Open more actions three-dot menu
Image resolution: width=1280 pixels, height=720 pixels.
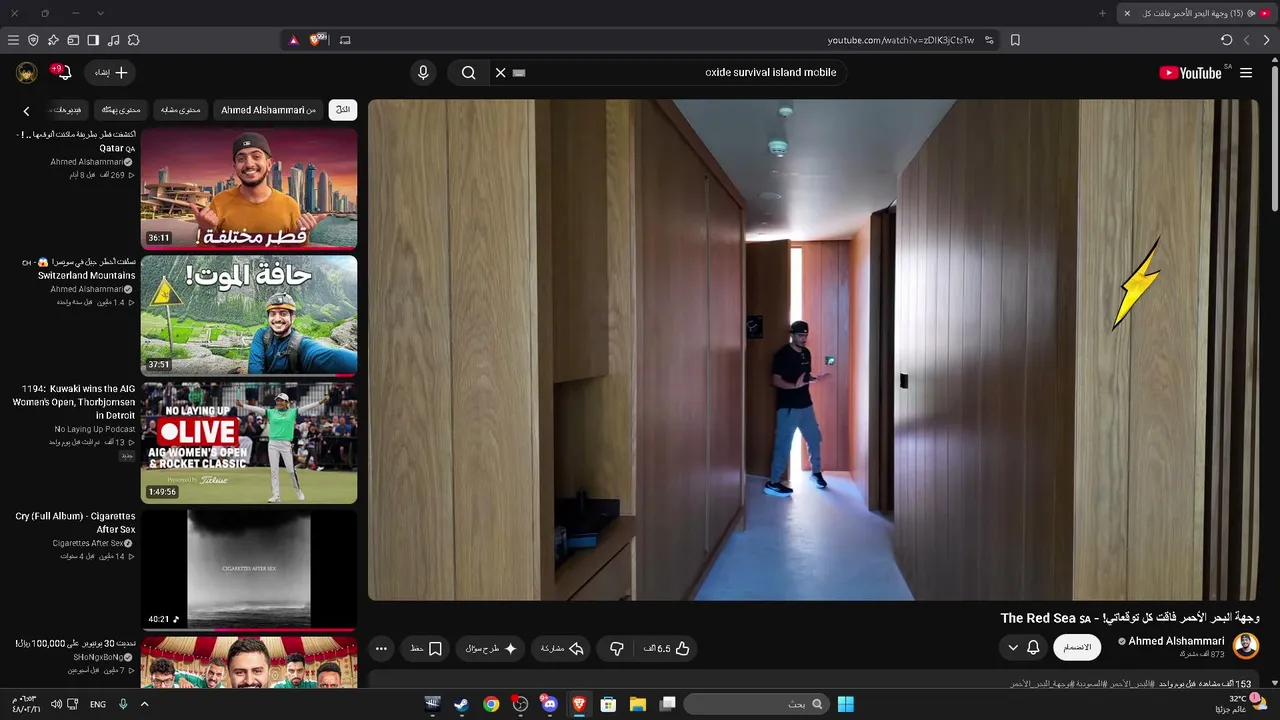pyautogui.click(x=381, y=649)
